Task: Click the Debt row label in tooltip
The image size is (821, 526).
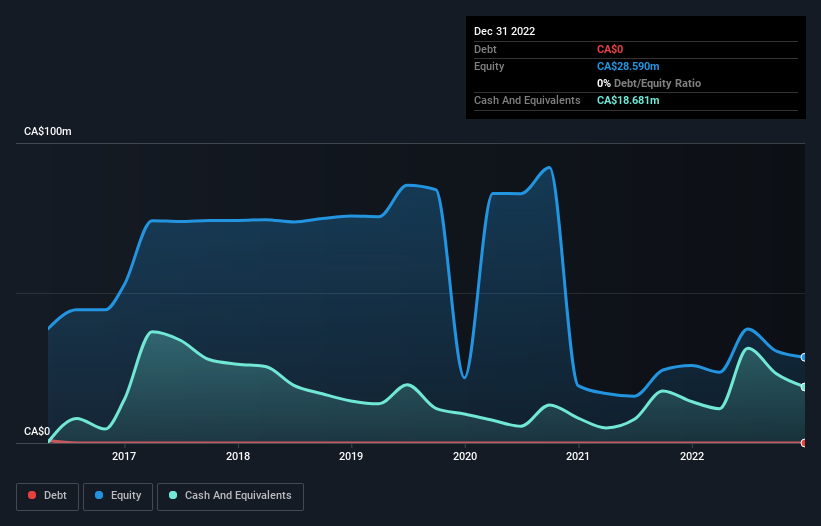Action: pos(485,49)
